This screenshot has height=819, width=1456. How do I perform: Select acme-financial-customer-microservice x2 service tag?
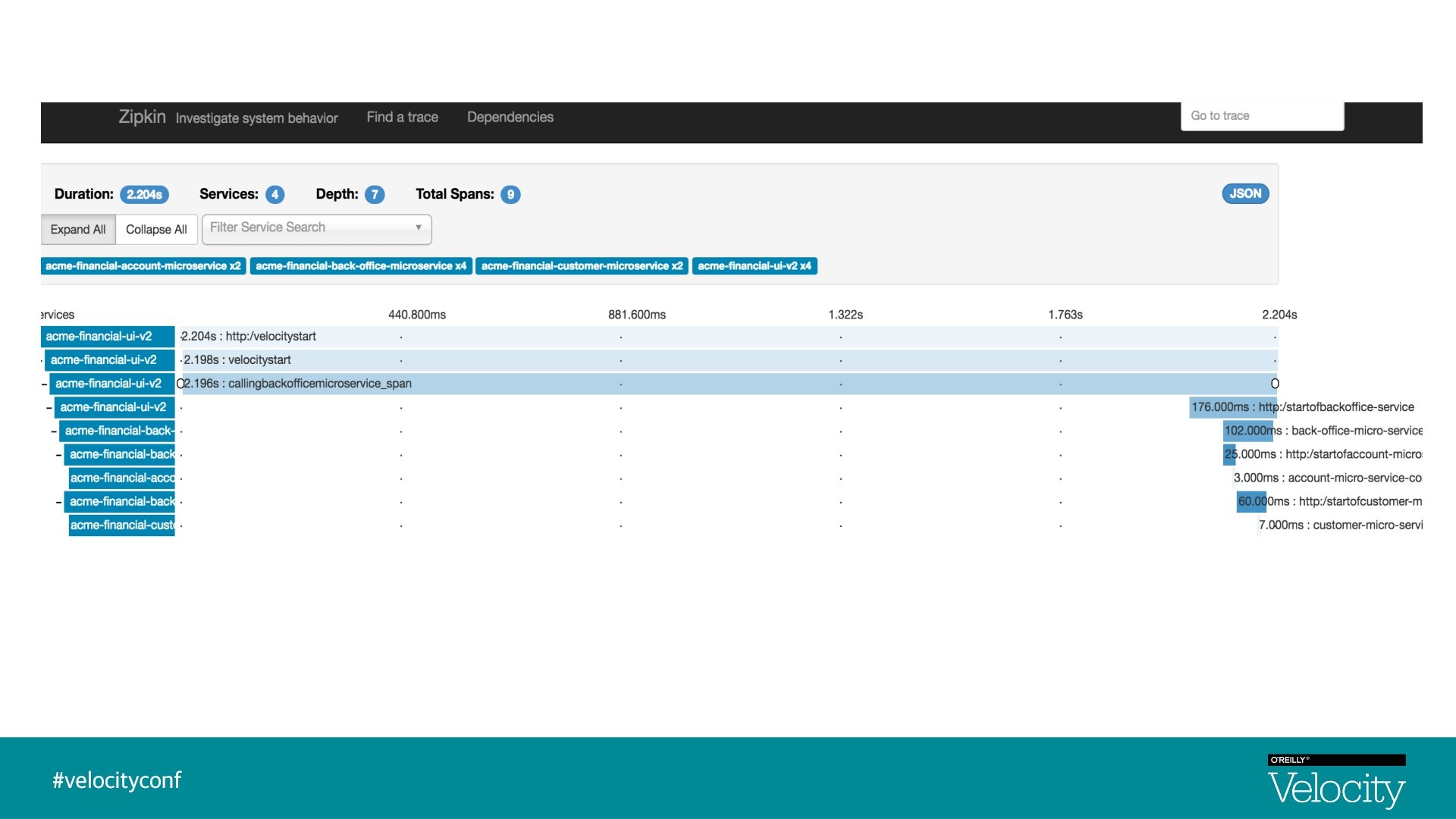tap(582, 266)
